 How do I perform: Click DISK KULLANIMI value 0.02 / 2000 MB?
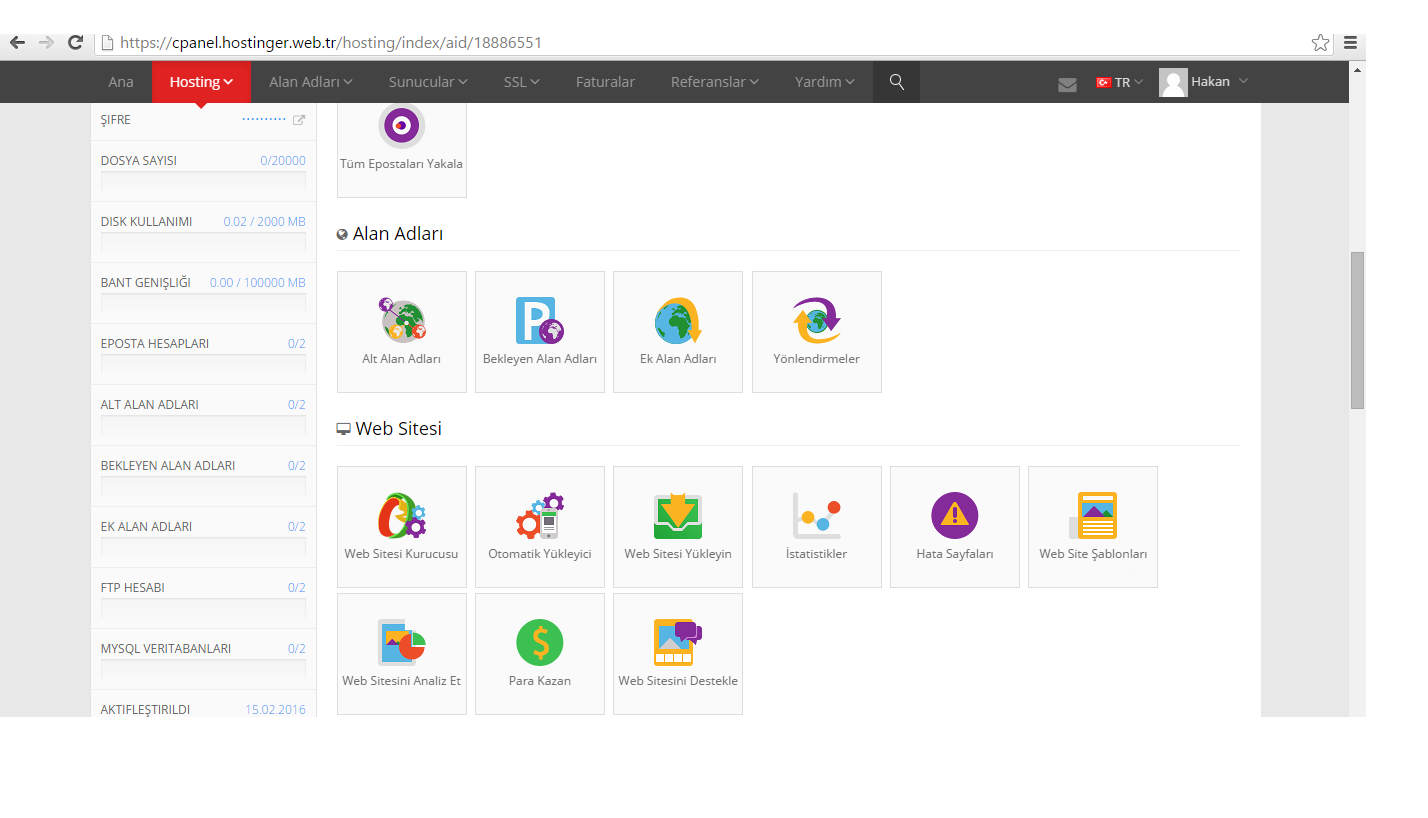tap(264, 221)
